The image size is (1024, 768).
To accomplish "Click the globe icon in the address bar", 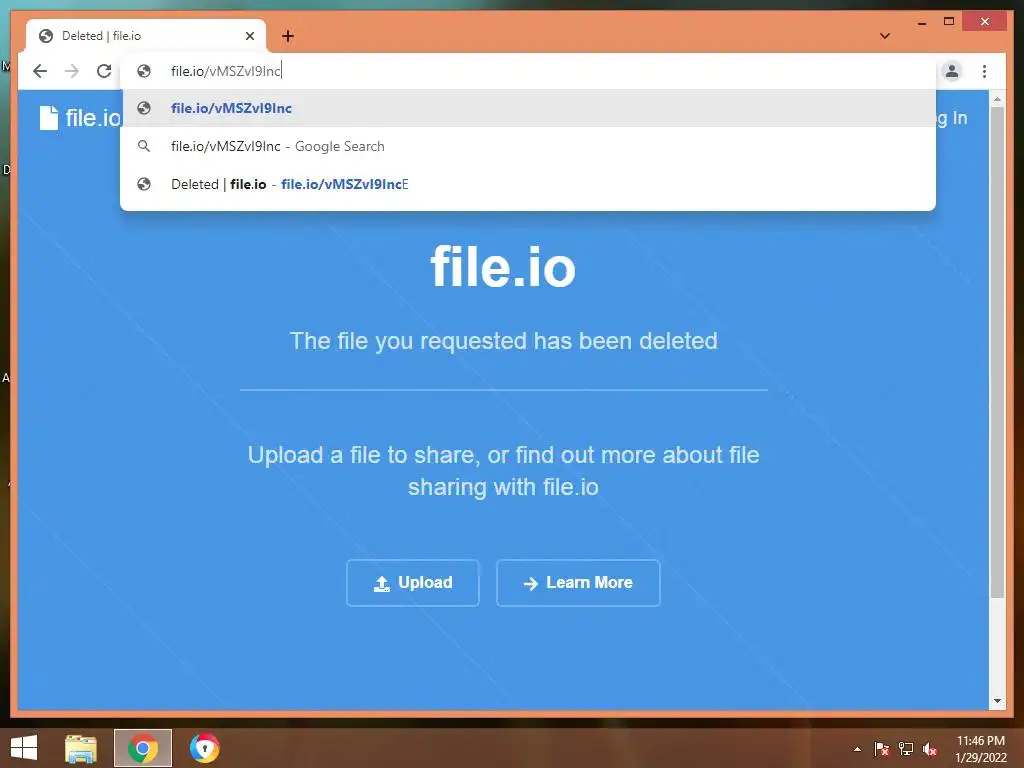I will (x=144, y=71).
